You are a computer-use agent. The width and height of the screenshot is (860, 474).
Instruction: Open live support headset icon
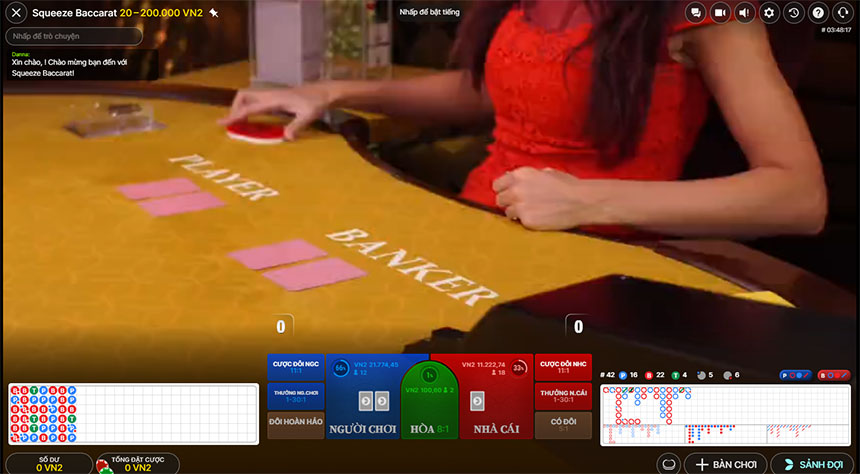click(842, 13)
